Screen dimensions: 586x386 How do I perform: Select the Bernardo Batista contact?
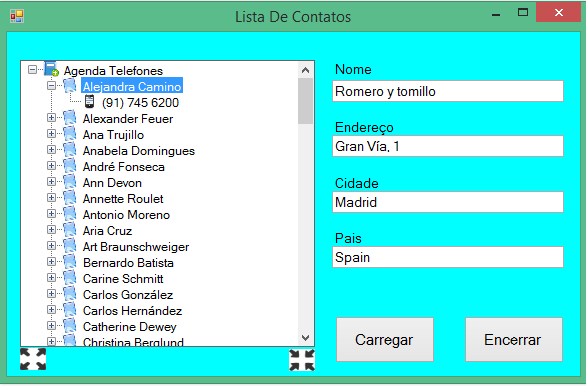point(128,263)
